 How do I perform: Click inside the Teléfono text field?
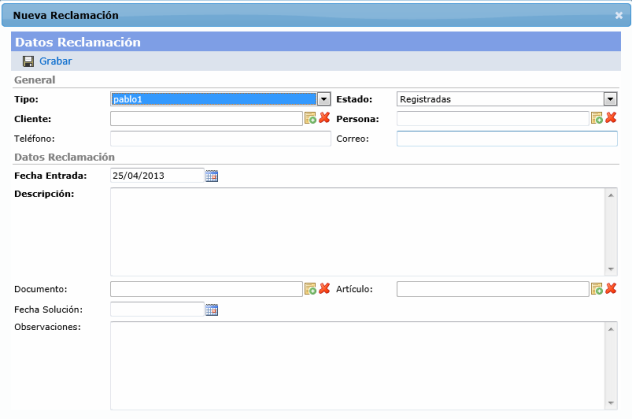click(x=220, y=139)
